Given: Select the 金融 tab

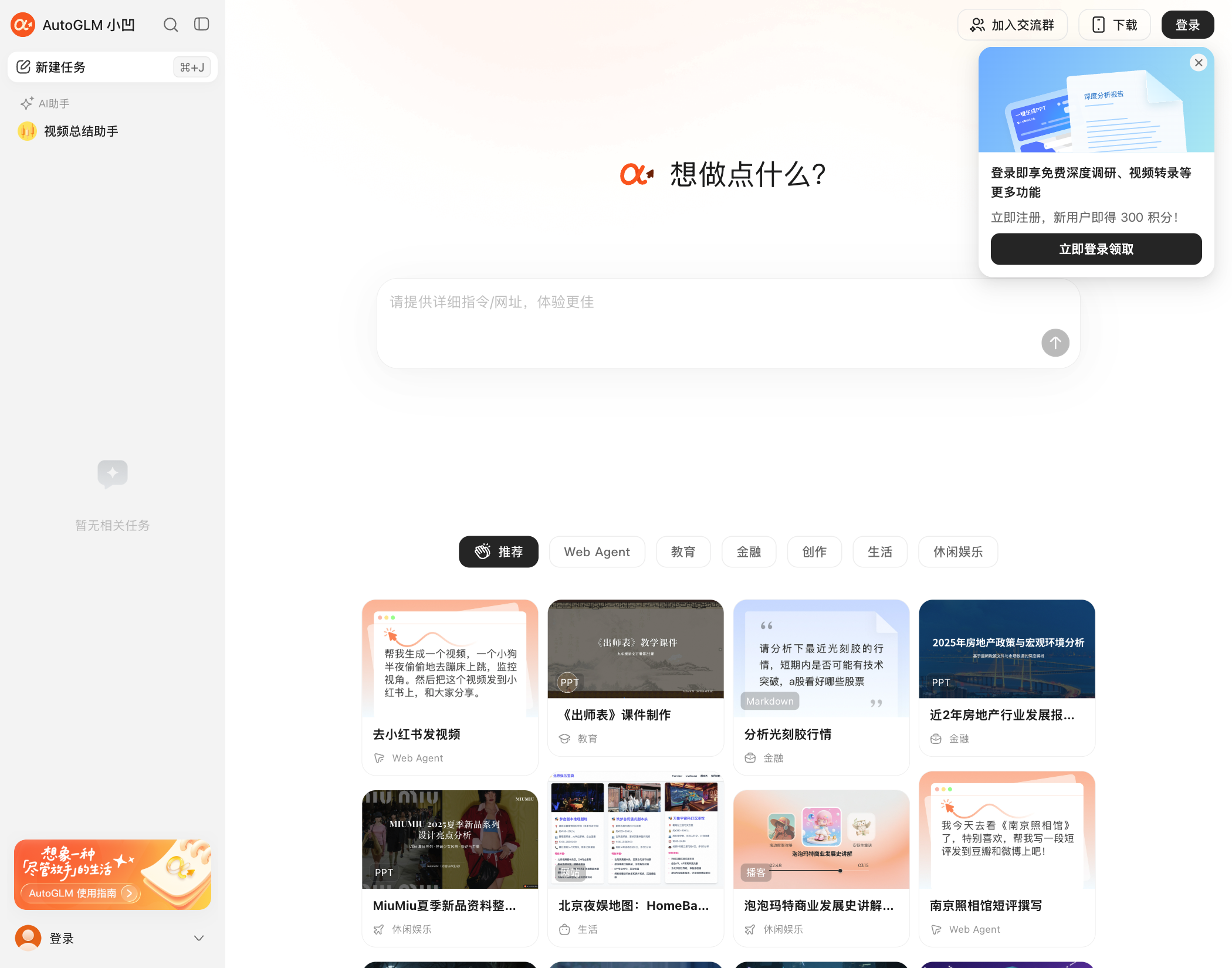Looking at the screenshot, I should [749, 551].
